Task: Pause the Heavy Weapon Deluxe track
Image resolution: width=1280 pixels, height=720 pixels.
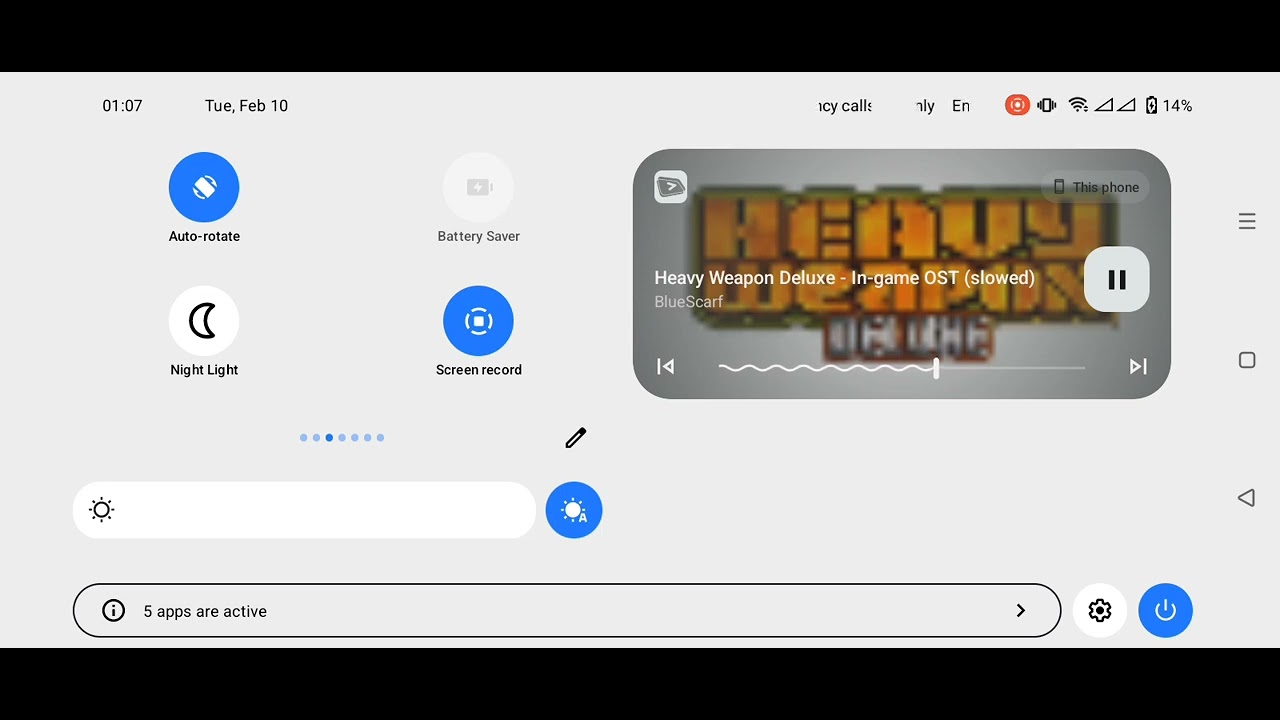Action: [x=1117, y=280]
